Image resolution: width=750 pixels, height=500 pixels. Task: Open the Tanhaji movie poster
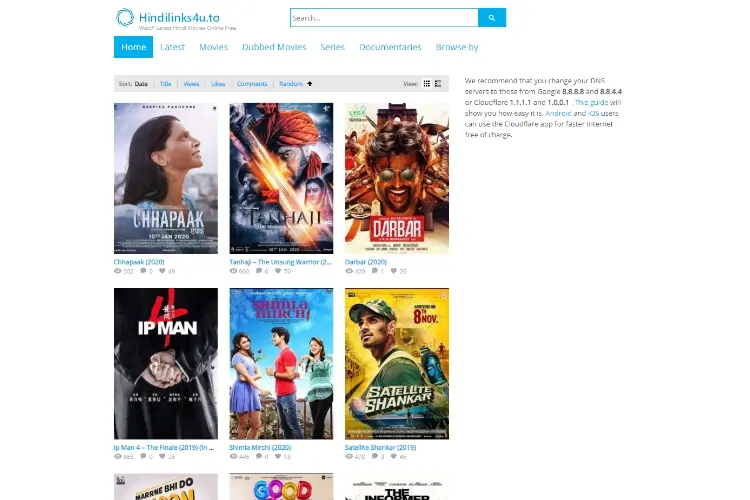point(281,178)
